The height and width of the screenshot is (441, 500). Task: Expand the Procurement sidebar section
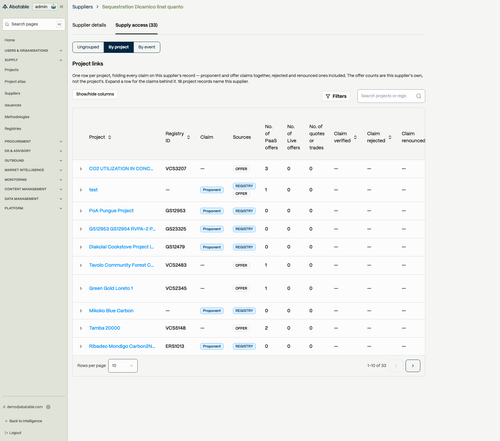tap(33, 141)
